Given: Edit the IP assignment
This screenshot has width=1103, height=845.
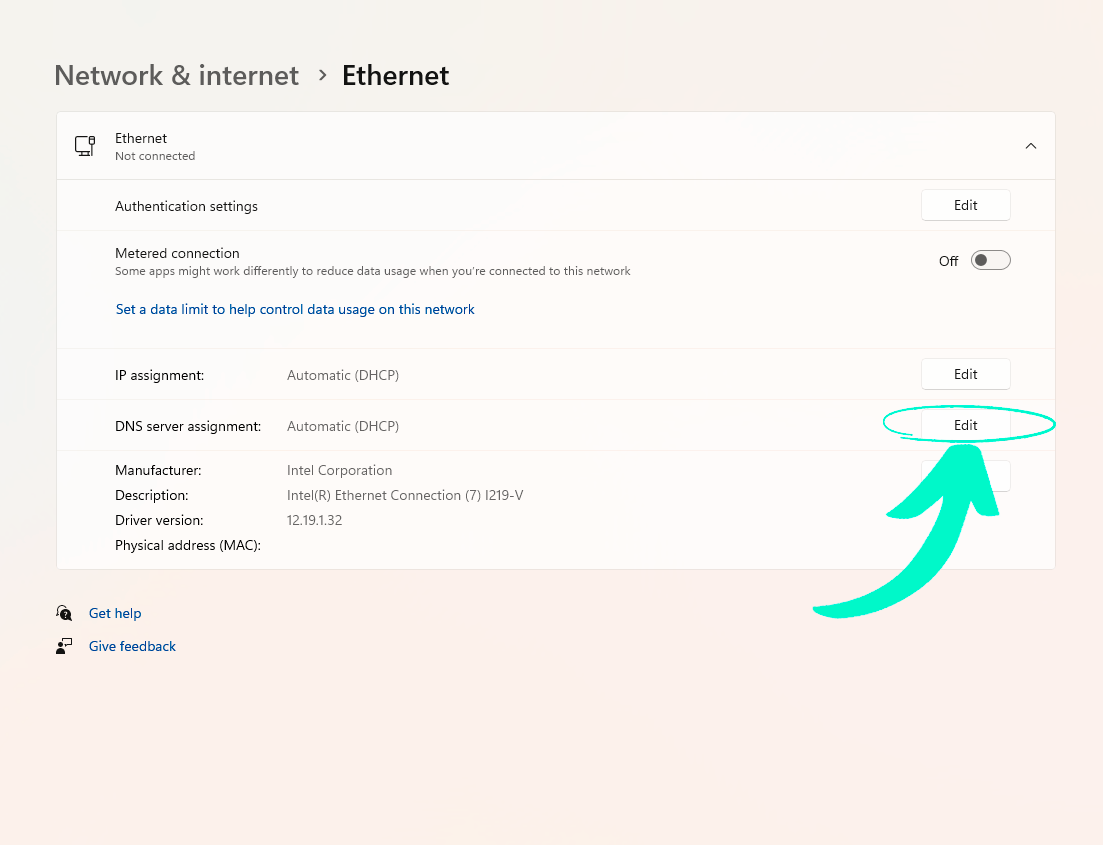Looking at the screenshot, I should point(966,374).
